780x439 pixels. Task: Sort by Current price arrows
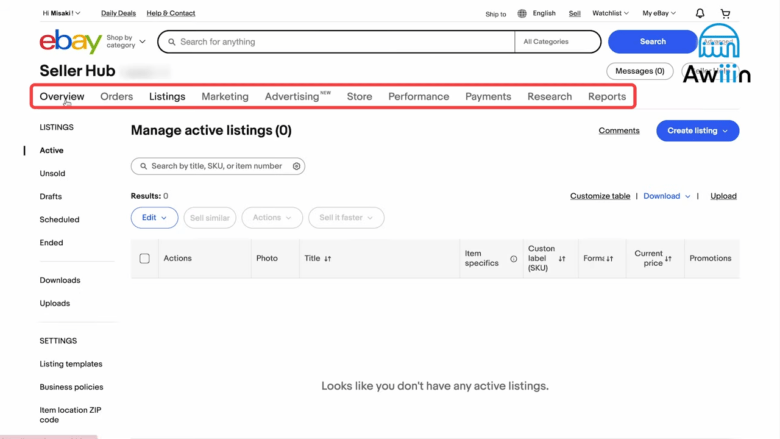(x=668, y=259)
